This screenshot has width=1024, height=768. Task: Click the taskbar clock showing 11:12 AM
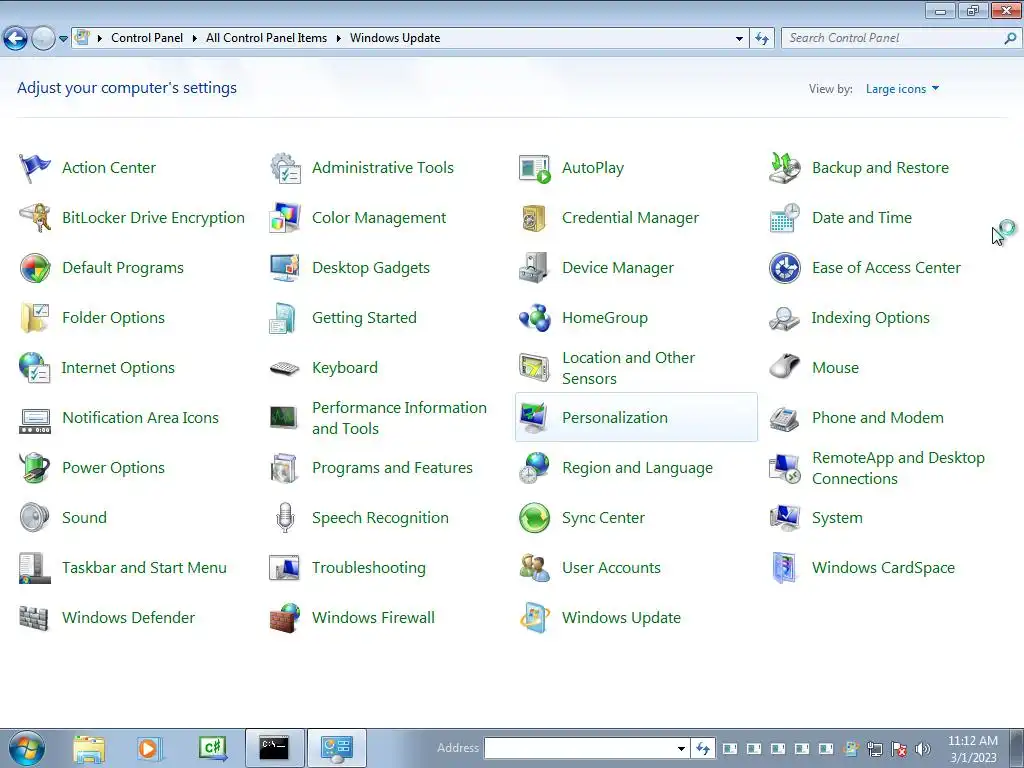[973, 749]
